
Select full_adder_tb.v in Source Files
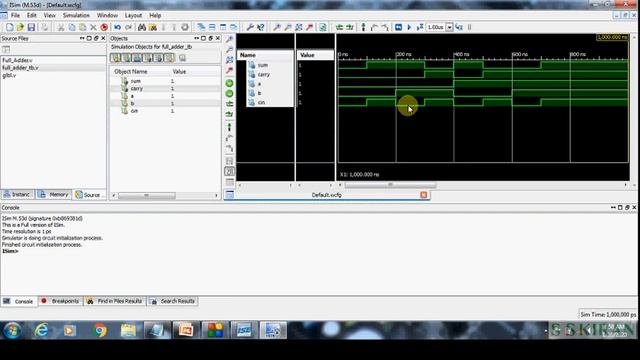click(20, 68)
